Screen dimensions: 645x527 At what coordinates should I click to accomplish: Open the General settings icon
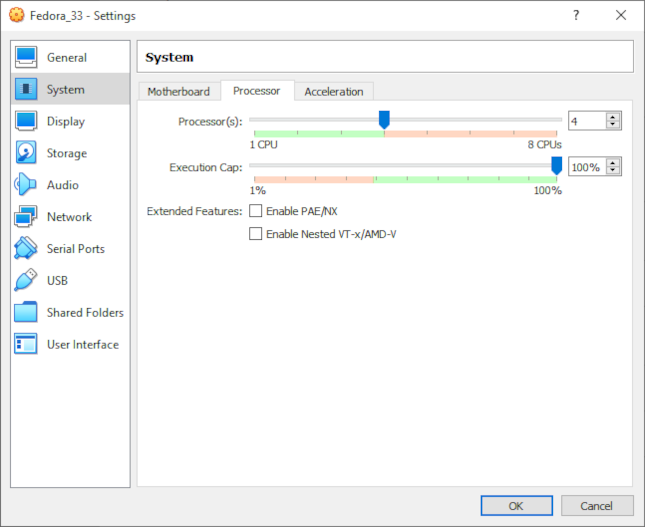pyautogui.click(x=26, y=58)
